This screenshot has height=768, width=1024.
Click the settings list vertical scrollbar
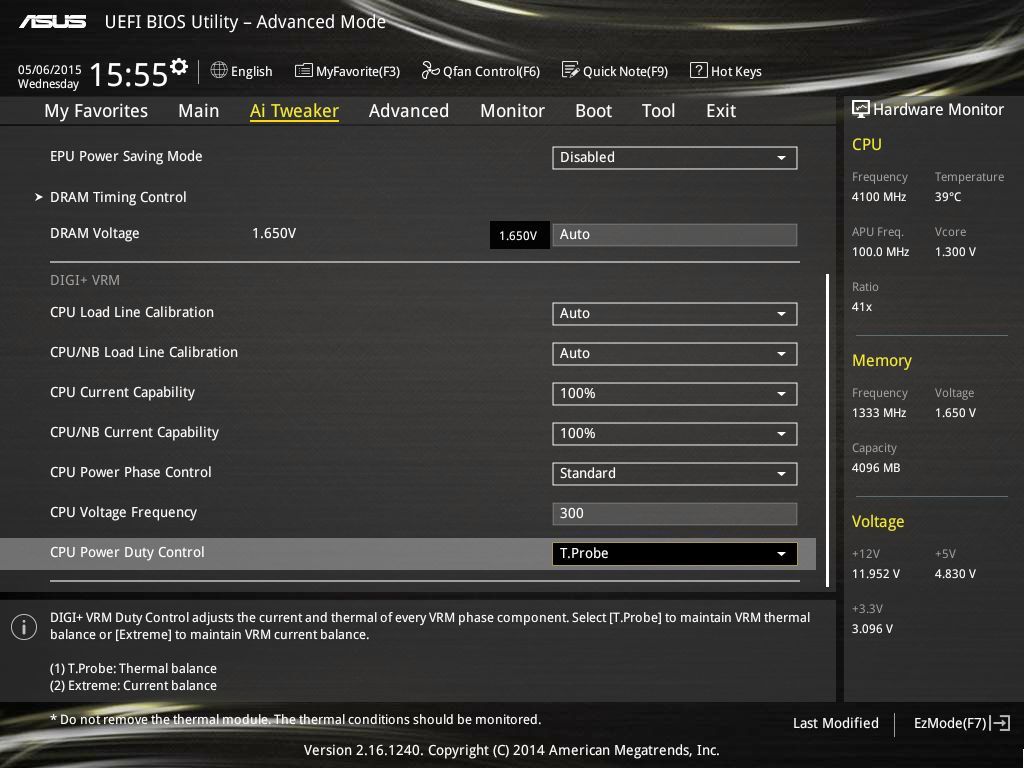tap(827, 430)
